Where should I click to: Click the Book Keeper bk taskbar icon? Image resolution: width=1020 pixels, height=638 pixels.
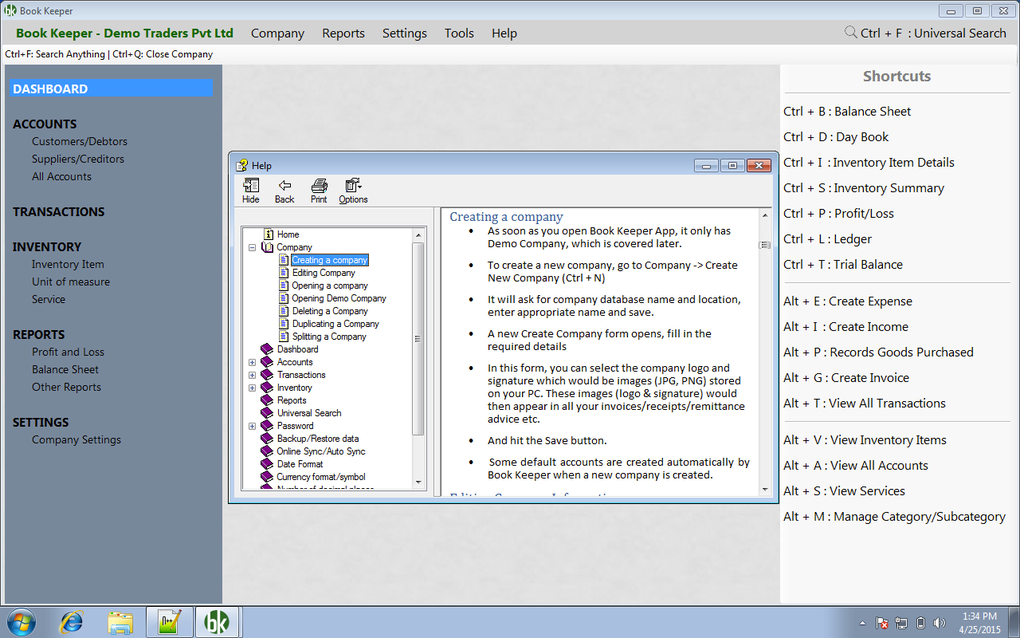click(x=218, y=622)
